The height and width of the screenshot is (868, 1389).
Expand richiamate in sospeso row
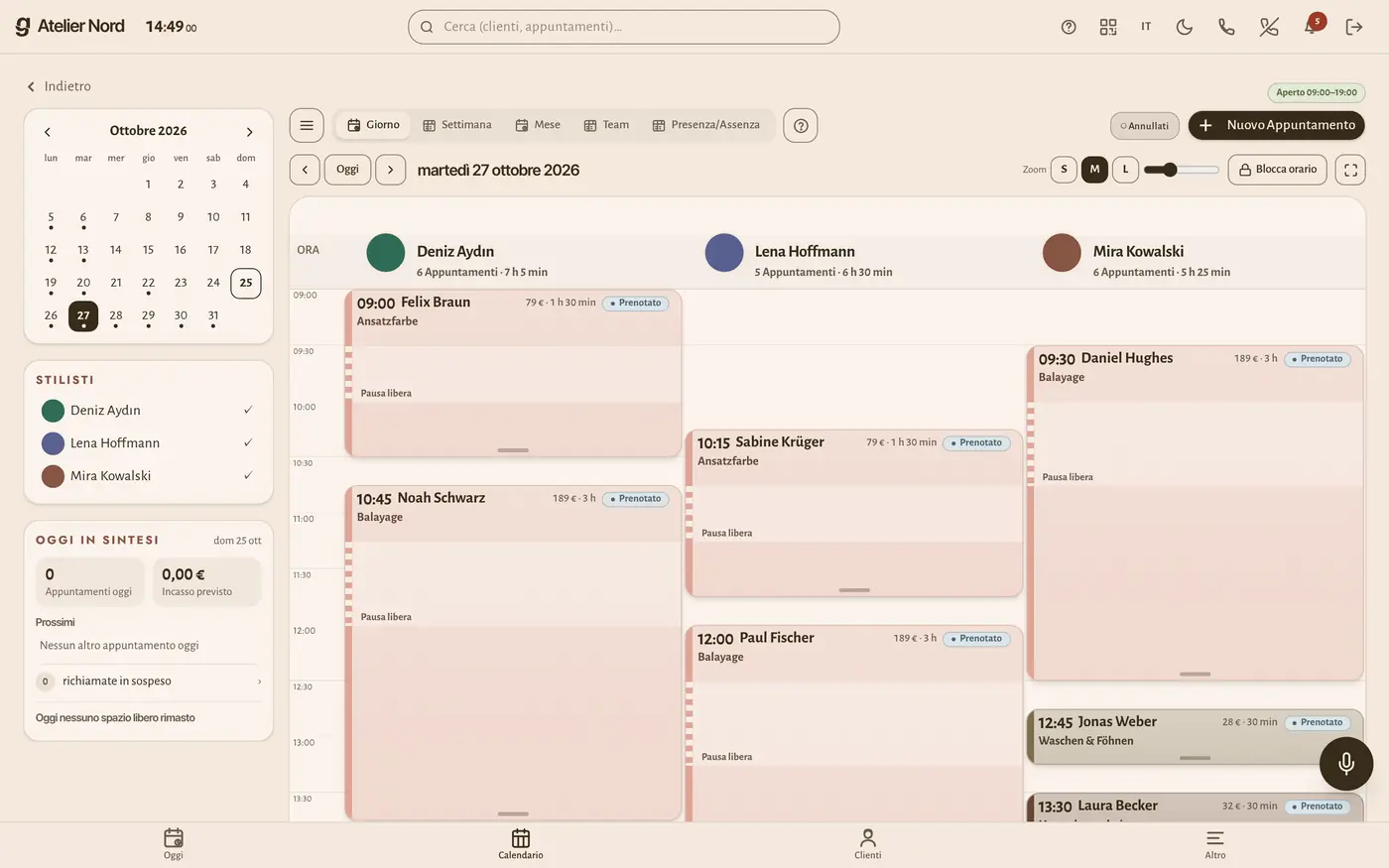coord(148,682)
